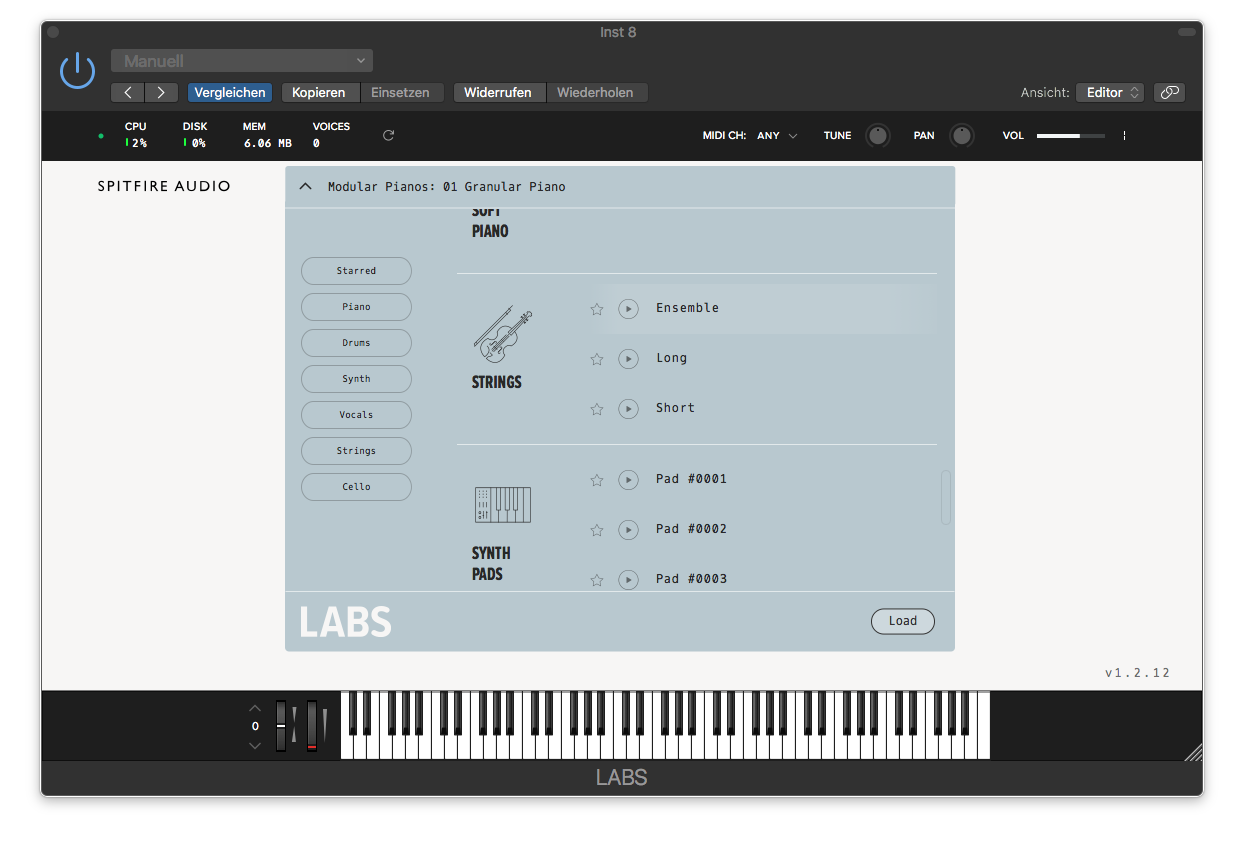The width and height of the screenshot is (1244, 857).
Task: Preview the Long preset
Action: (x=628, y=359)
